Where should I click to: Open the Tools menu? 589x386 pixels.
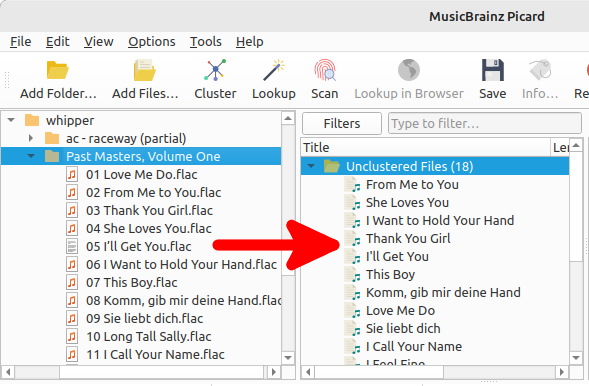205,42
